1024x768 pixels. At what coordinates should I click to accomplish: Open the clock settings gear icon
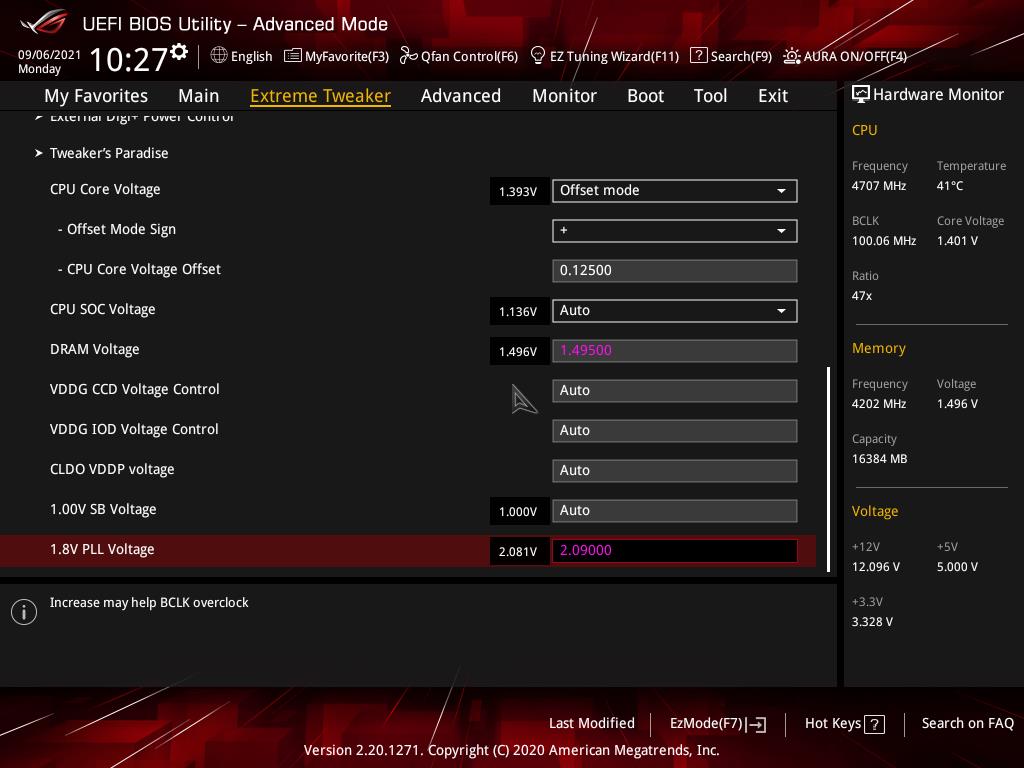pyautogui.click(x=179, y=52)
